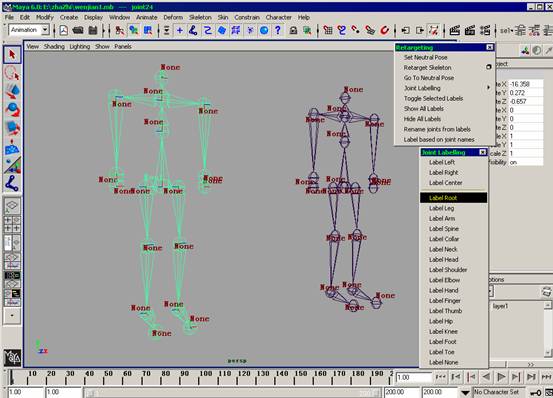Viewport: 553px width, 398px height.
Task: Enable snap to curves
Action: tap(341, 30)
